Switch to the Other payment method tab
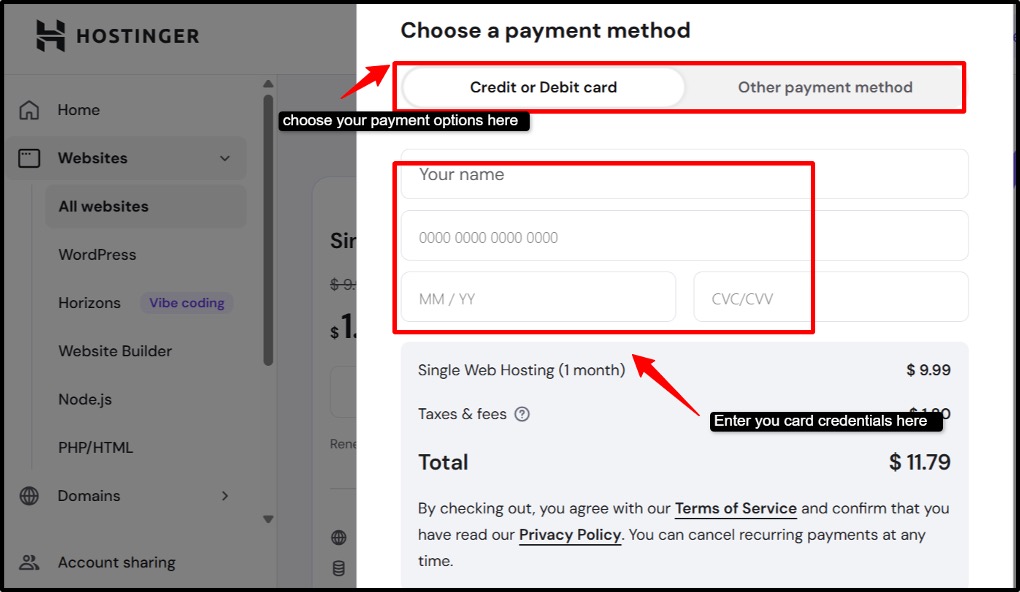1020x592 pixels. (x=824, y=87)
